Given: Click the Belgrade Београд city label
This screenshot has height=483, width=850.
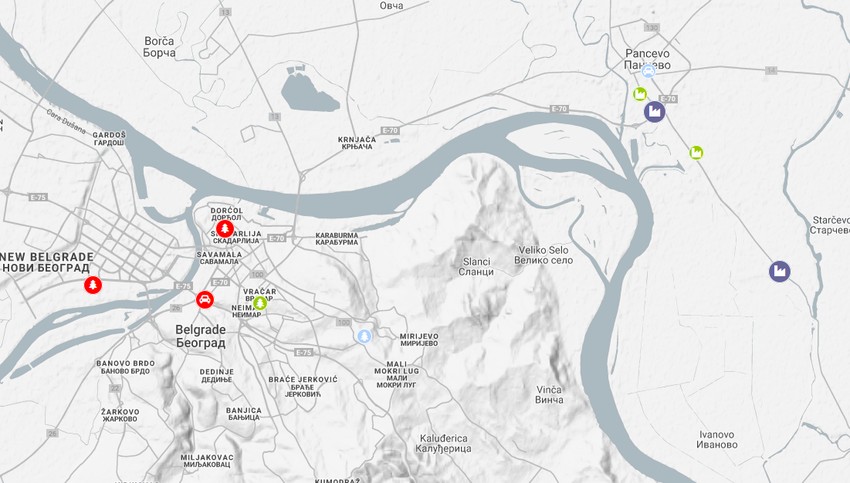Looking at the screenshot, I should pyautogui.click(x=201, y=336).
